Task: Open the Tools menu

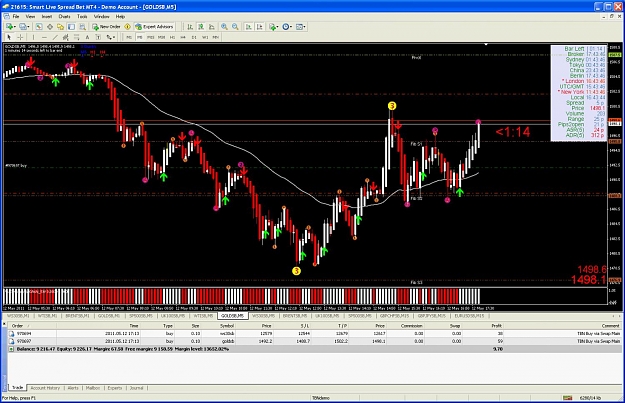Action: click(82, 16)
